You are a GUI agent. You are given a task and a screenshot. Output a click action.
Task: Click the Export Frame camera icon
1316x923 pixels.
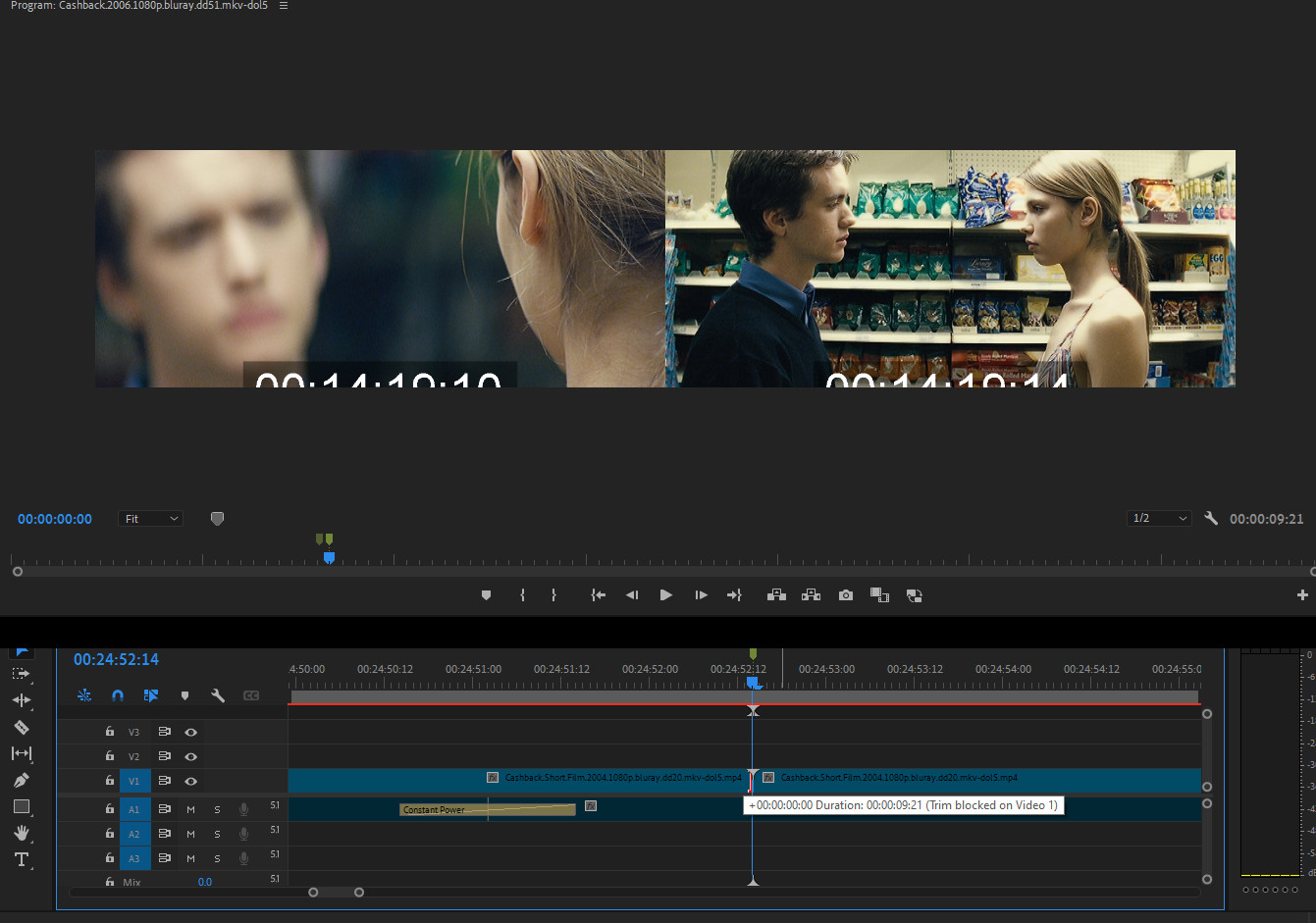(x=845, y=595)
